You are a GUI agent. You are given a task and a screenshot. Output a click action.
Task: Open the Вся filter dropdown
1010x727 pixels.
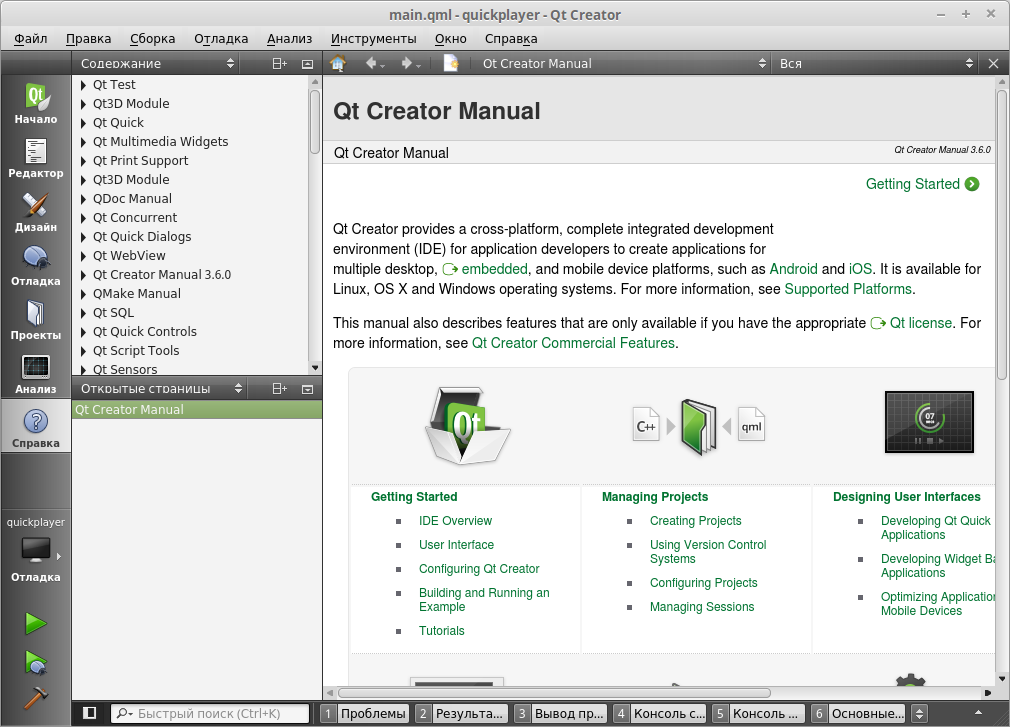876,63
